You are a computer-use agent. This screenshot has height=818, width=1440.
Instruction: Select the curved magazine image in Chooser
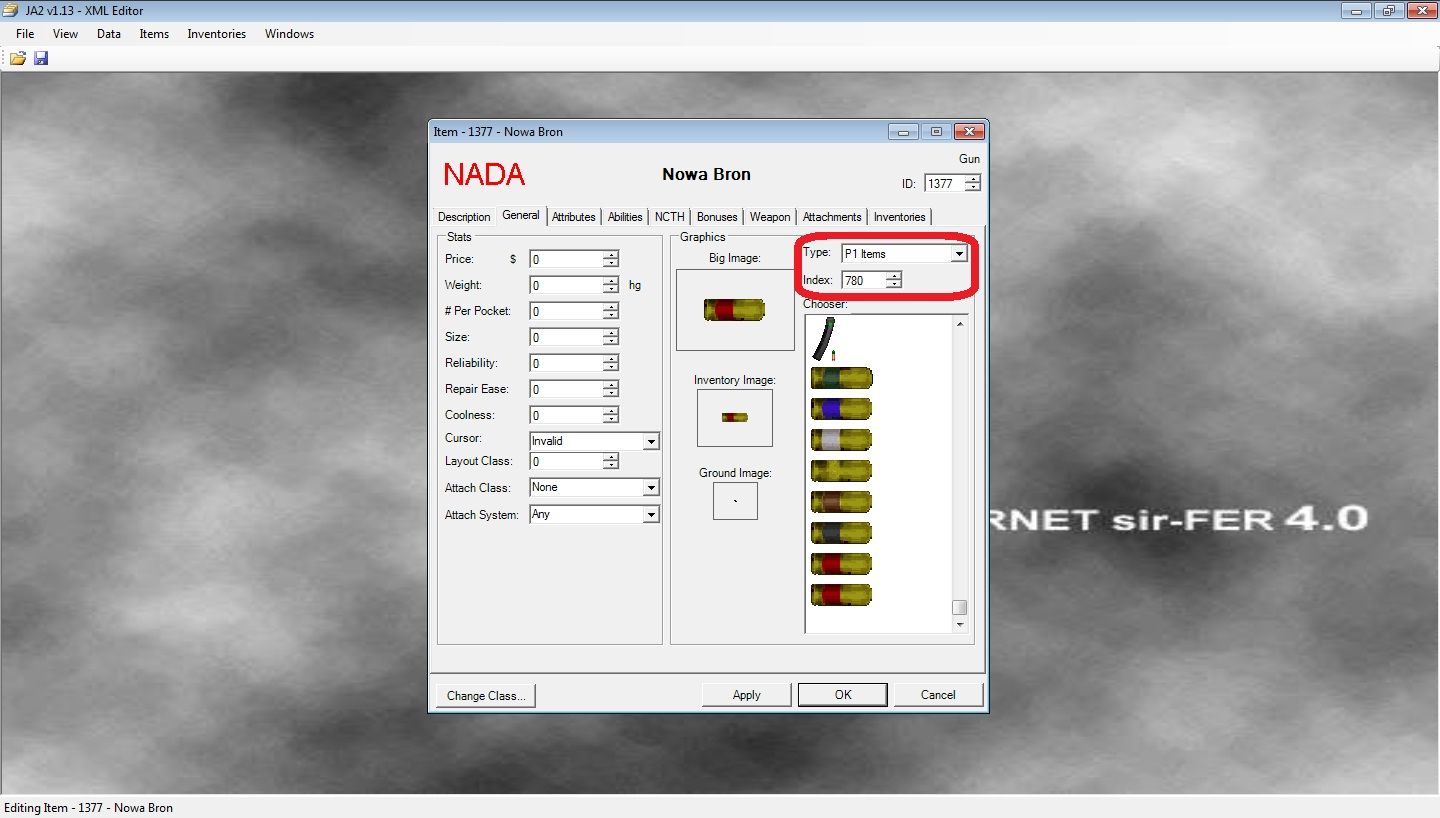coord(823,338)
